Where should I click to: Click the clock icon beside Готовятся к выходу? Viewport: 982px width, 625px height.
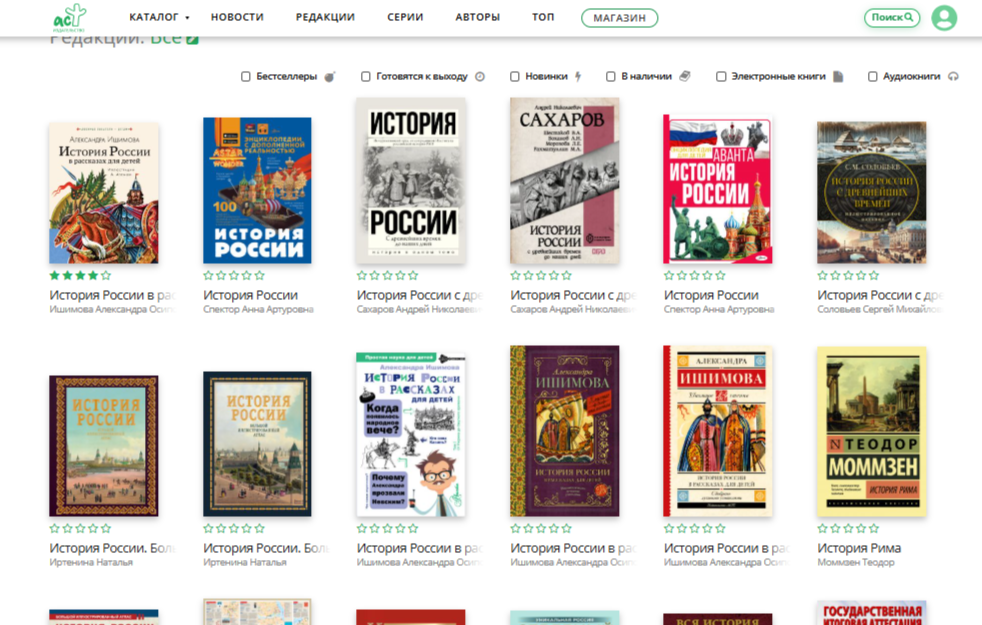[x=480, y=76]
